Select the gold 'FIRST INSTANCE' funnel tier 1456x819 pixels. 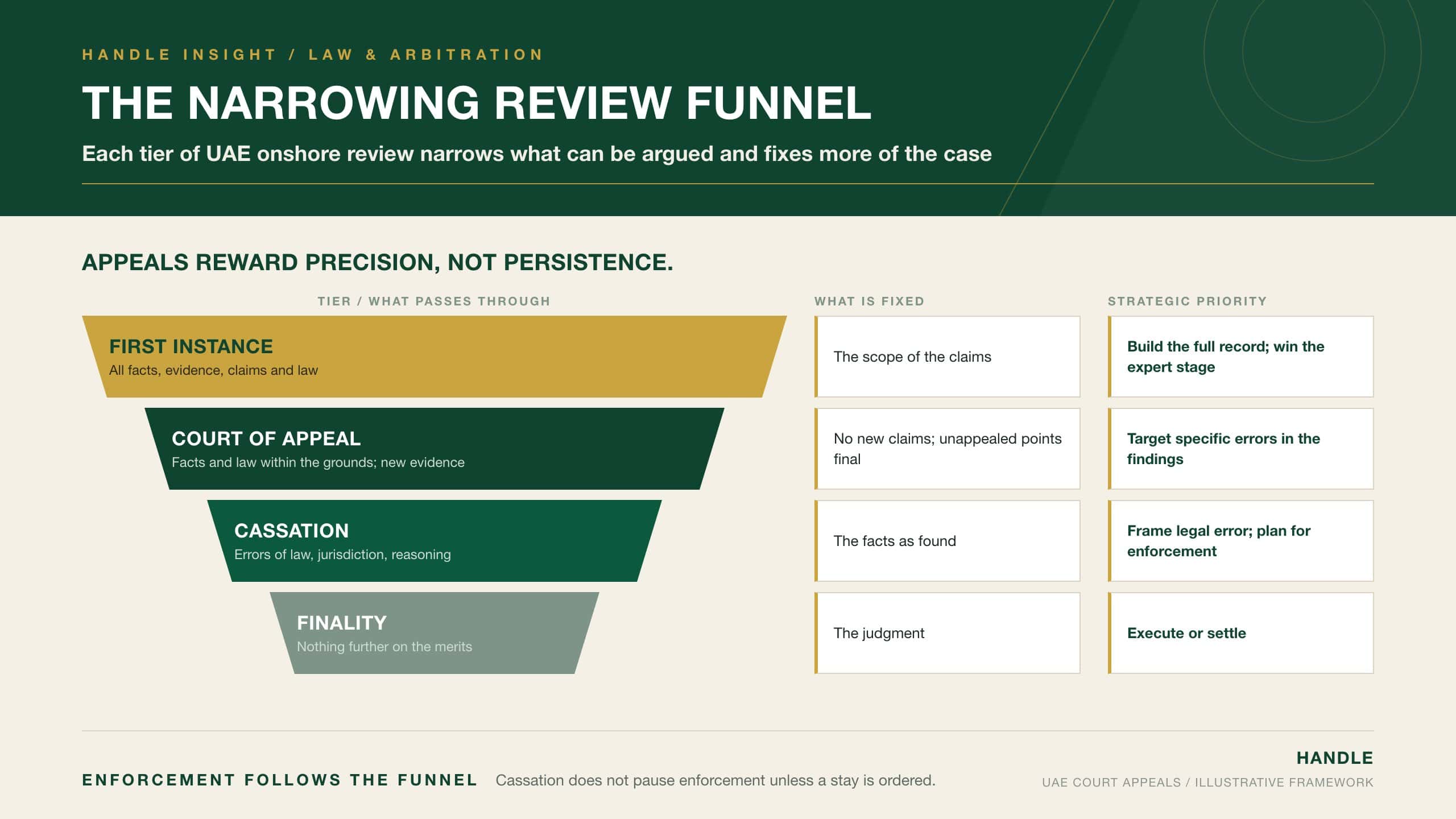point(435,357)
